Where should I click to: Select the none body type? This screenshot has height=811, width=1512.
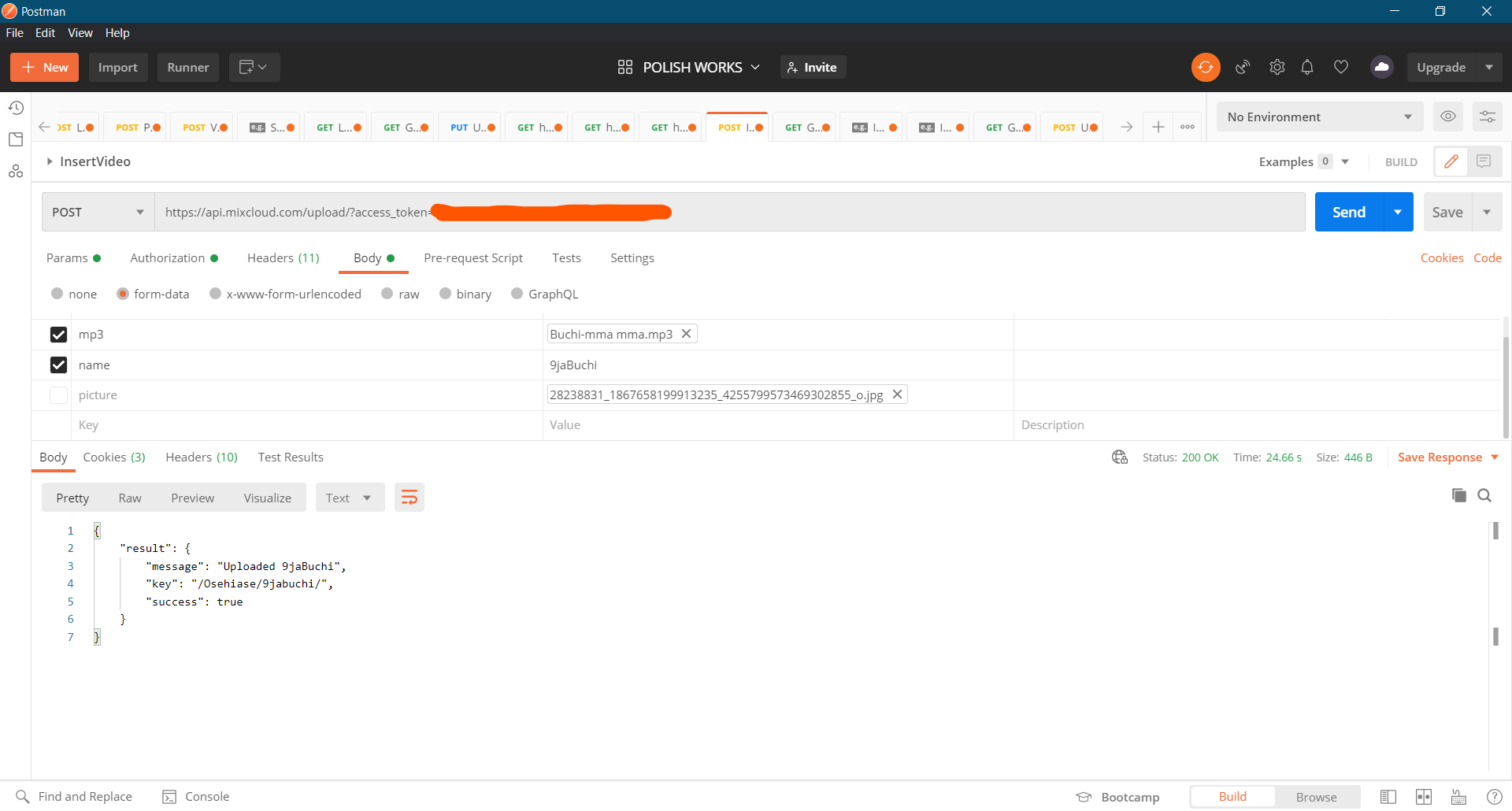57,294
